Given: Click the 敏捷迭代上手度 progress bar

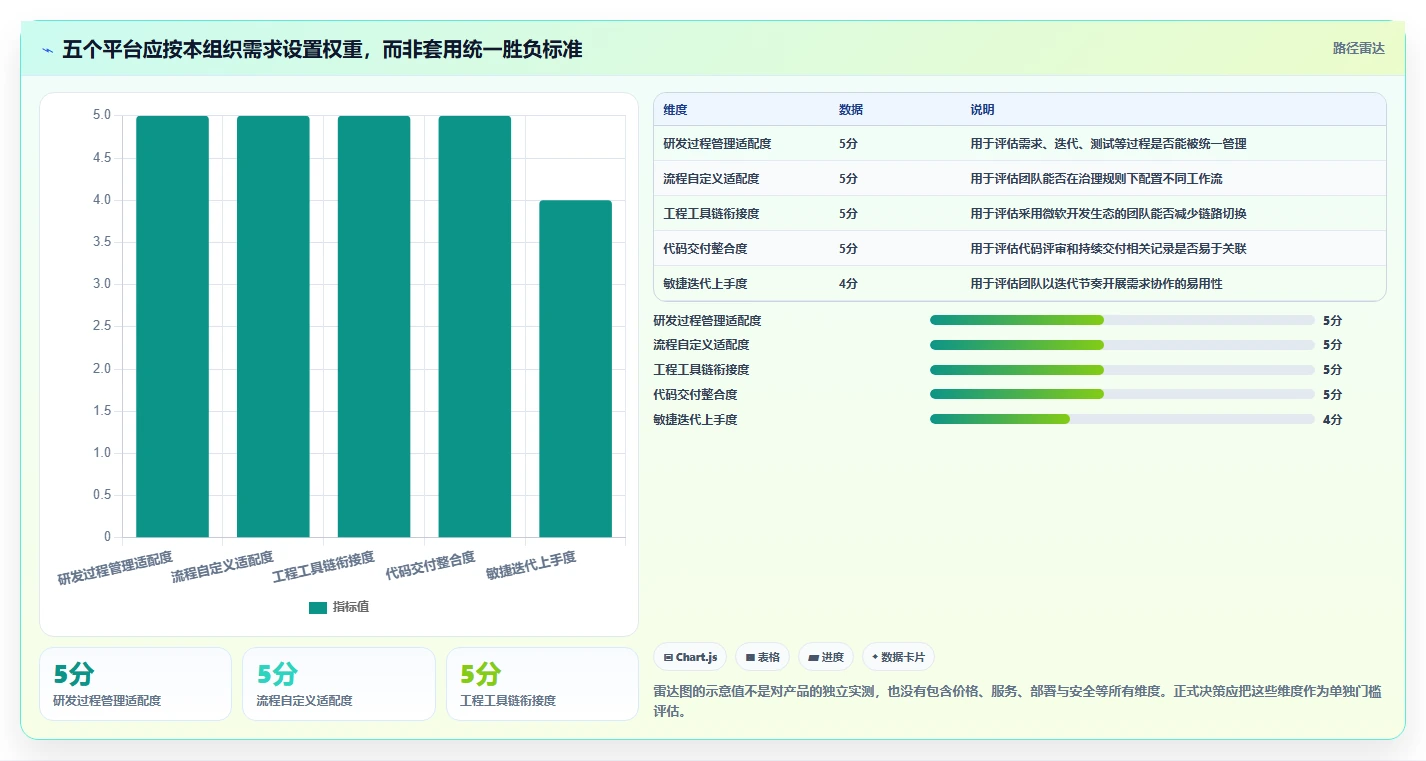Looking at the screenshot, I should (1122, 419).
